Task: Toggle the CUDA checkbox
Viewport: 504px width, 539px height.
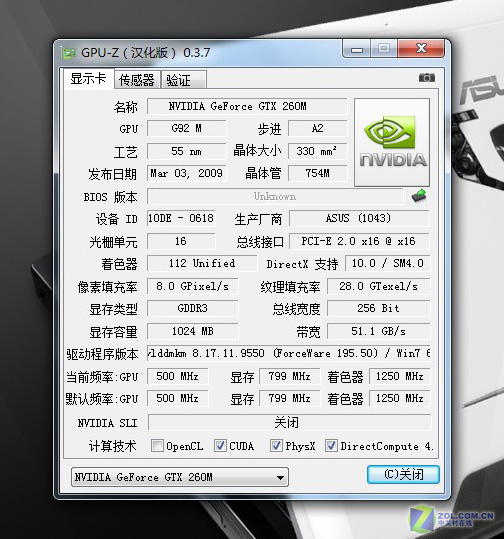Action: [220, 446]
